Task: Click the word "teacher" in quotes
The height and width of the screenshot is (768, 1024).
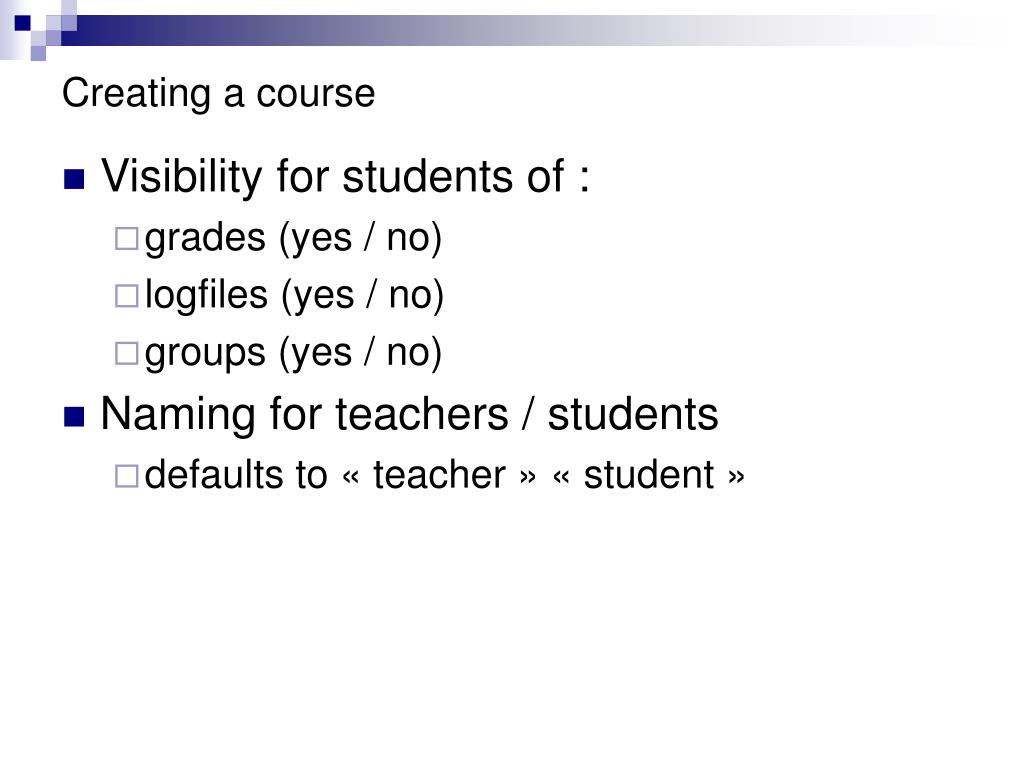Action: pyautogui.click(x=440, y=475)
